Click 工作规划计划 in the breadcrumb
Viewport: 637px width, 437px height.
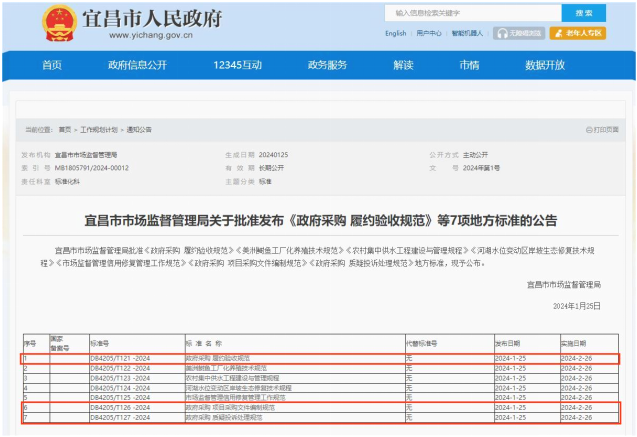(99, 130)
